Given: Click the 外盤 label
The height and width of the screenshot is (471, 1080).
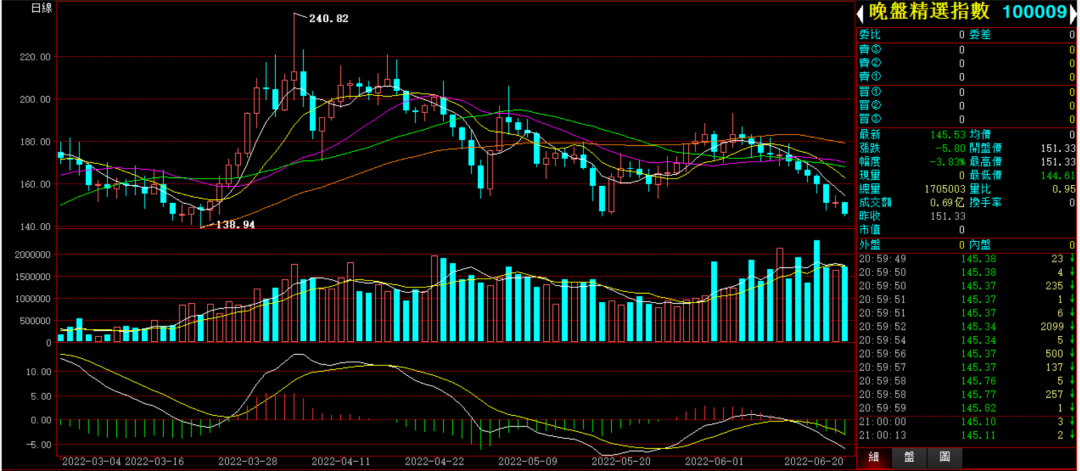Looking at the screenshot, I should click(x=869, y=244).
